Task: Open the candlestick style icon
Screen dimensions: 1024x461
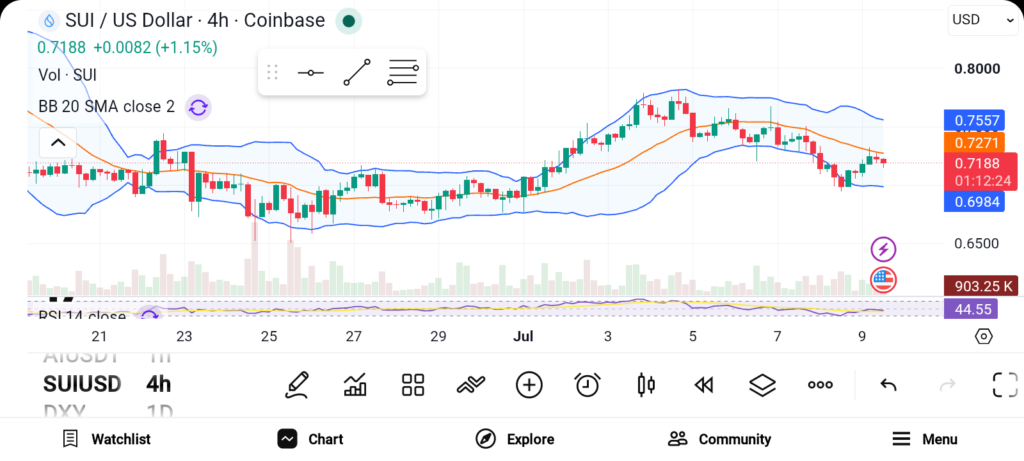Action: [646, 385]
